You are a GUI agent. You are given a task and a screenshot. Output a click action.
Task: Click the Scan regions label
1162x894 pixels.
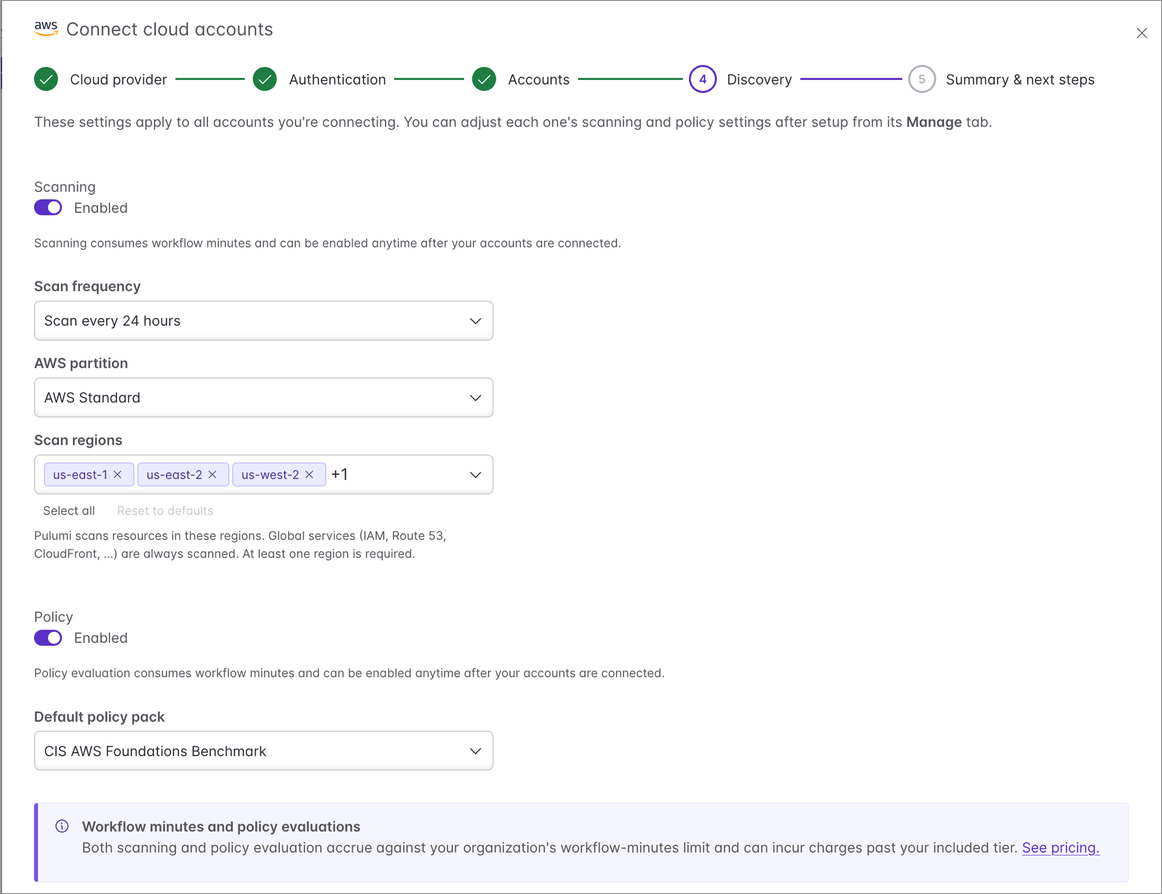click(78, 440)
